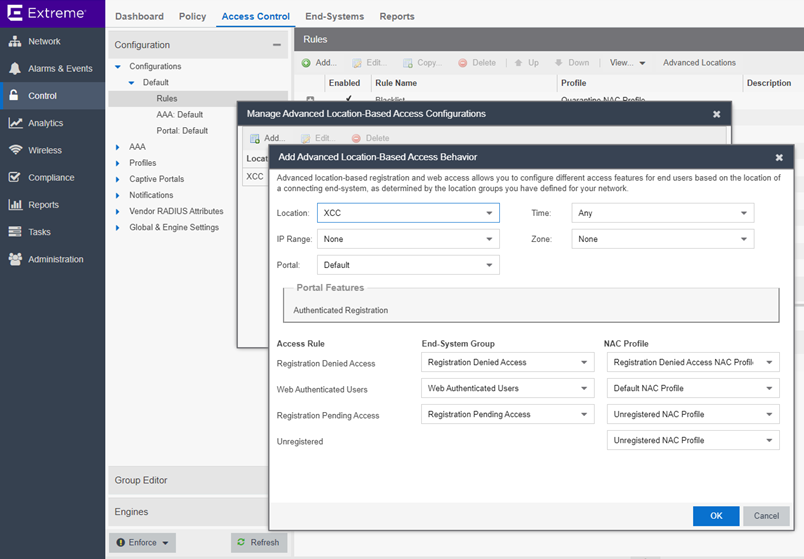The height and width of the screenshot is (559, 804).
Task: Click the Up arrow icon in Rules toolbar
Action: (x=518, y=63)
